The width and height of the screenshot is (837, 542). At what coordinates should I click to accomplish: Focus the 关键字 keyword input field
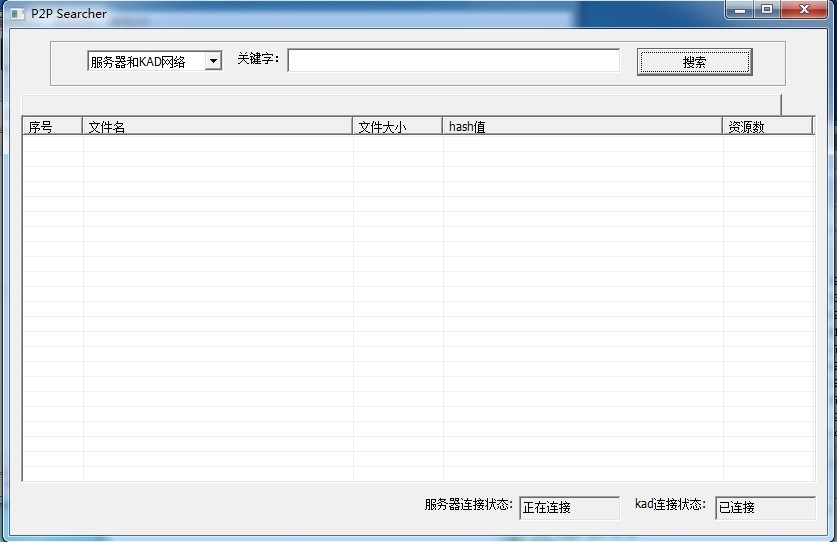coord(454,61)
